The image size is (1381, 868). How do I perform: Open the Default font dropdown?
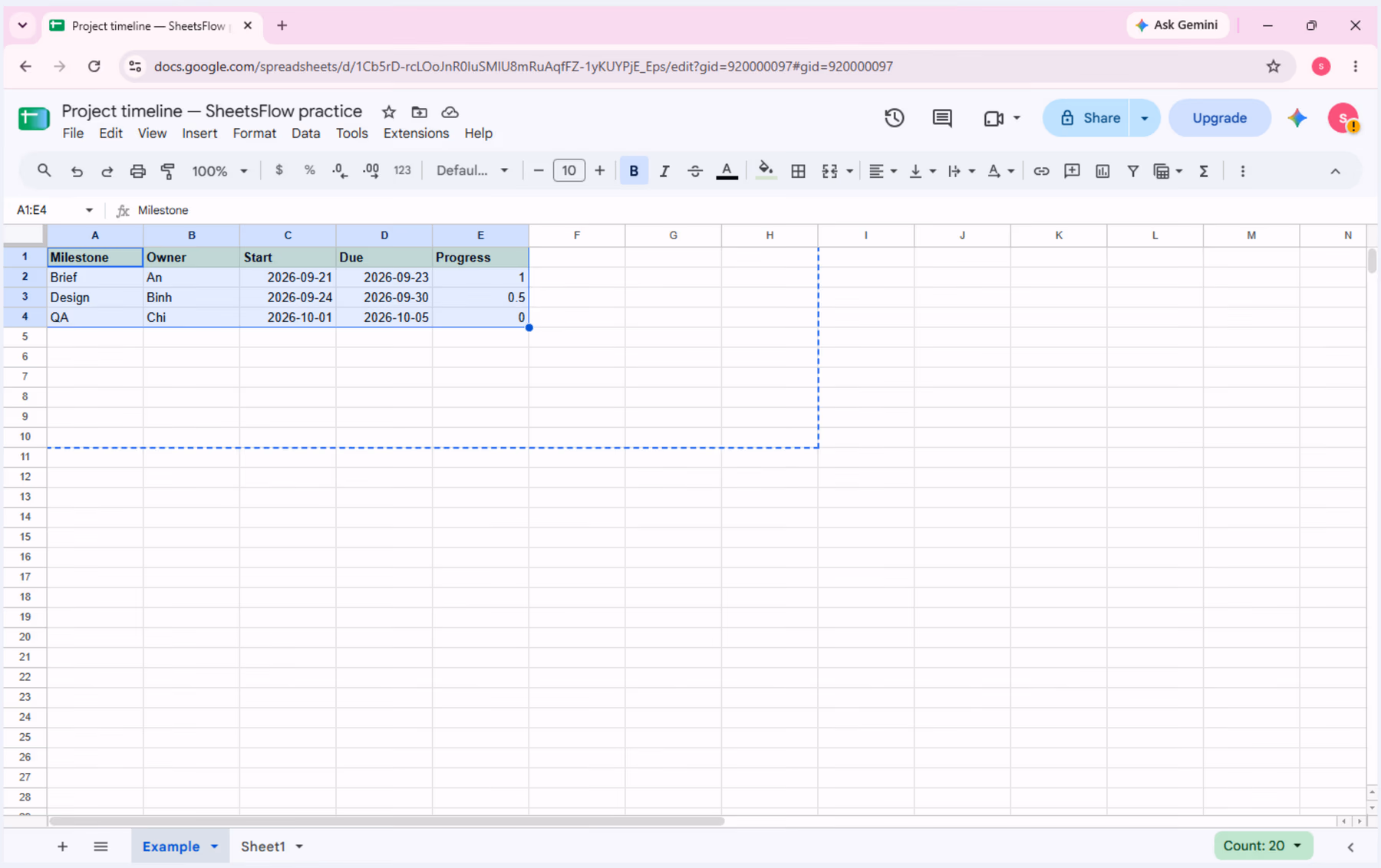point(472,170)
